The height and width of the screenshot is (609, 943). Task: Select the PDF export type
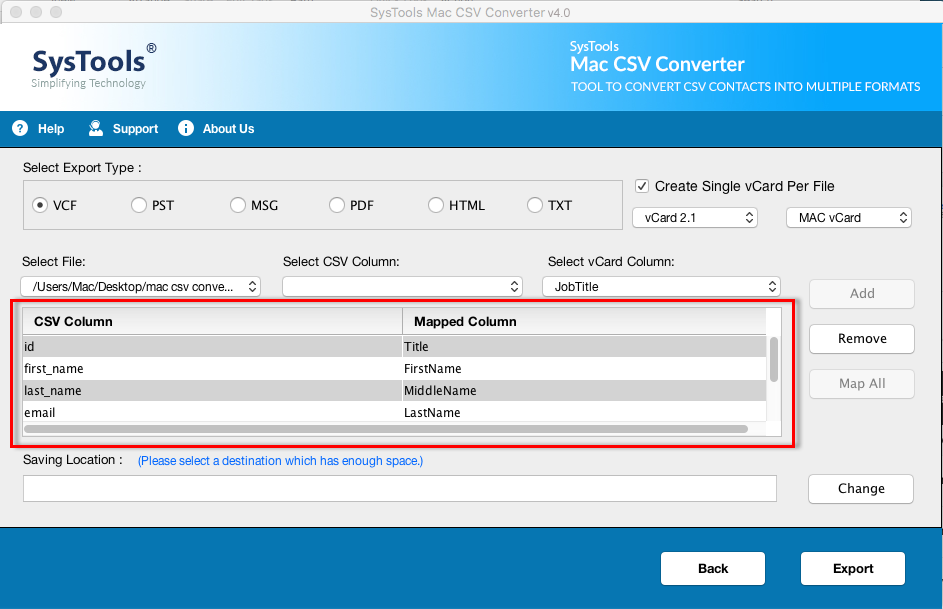[337, 205]
